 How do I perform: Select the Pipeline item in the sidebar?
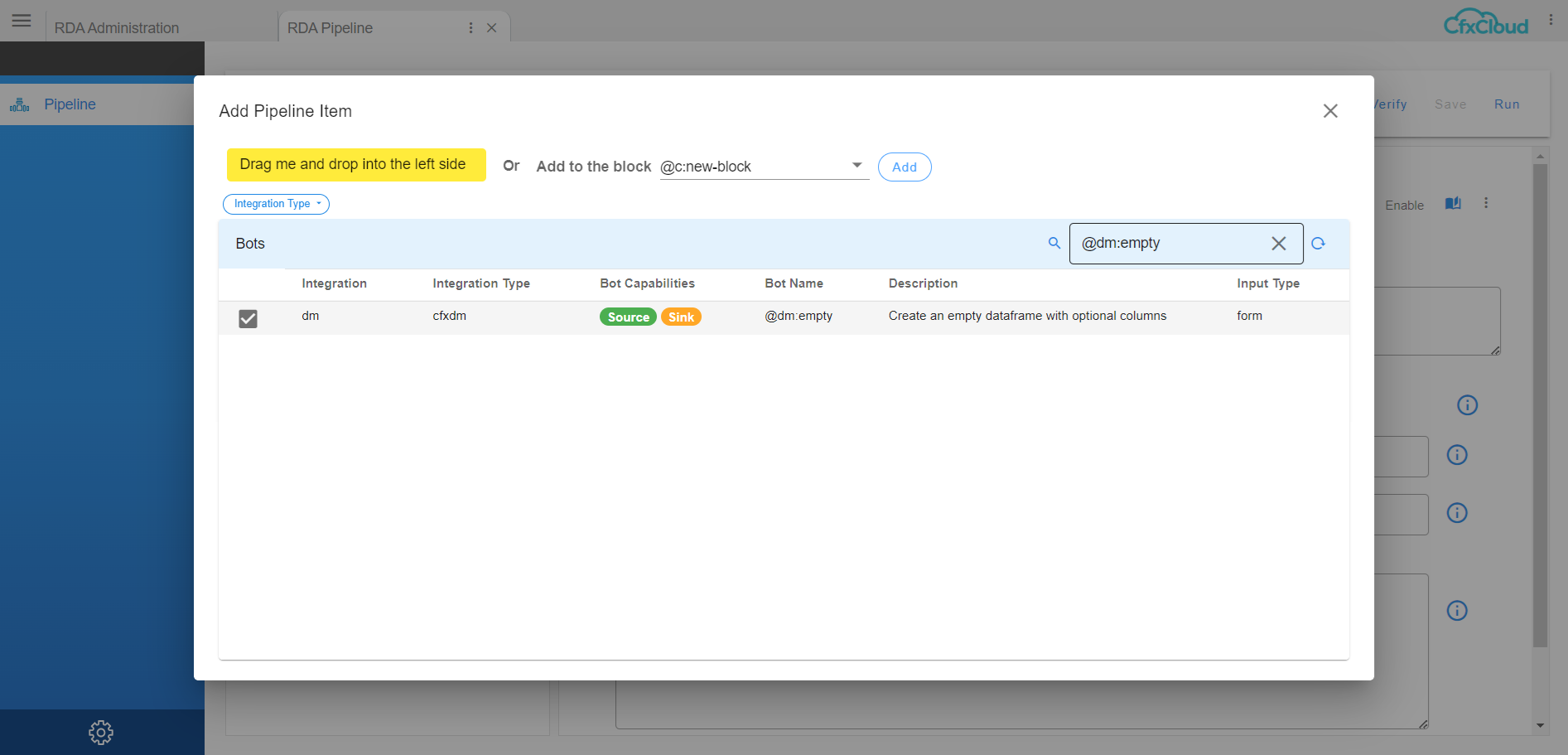pos(70,104)
